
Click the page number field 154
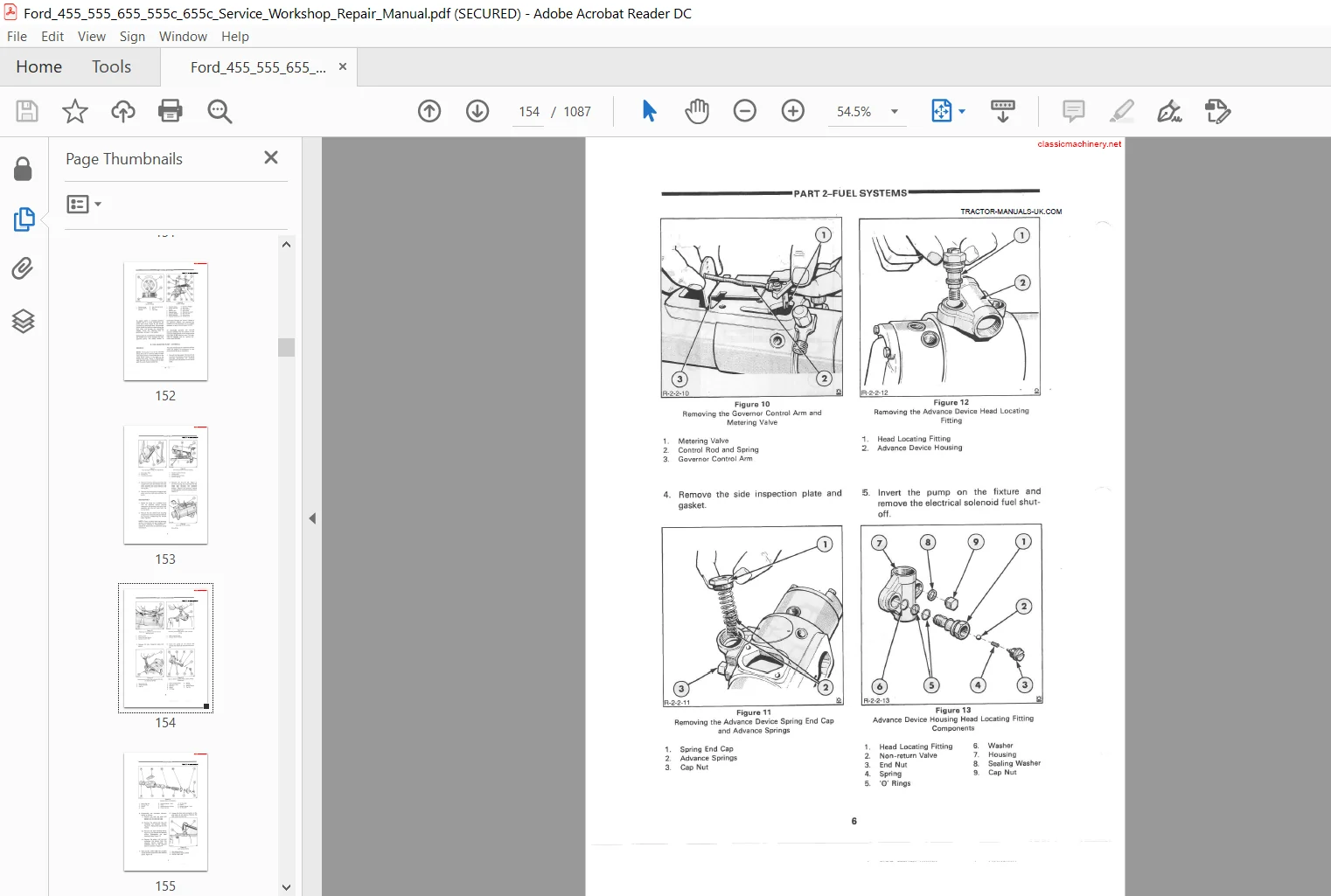pos(529,112)
